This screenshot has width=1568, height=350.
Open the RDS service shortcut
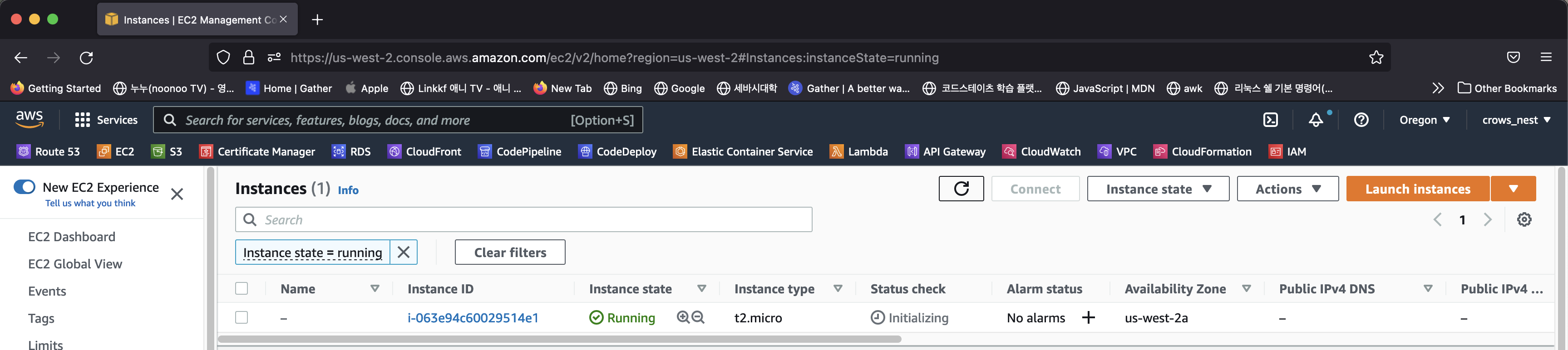tap(351, 151)
